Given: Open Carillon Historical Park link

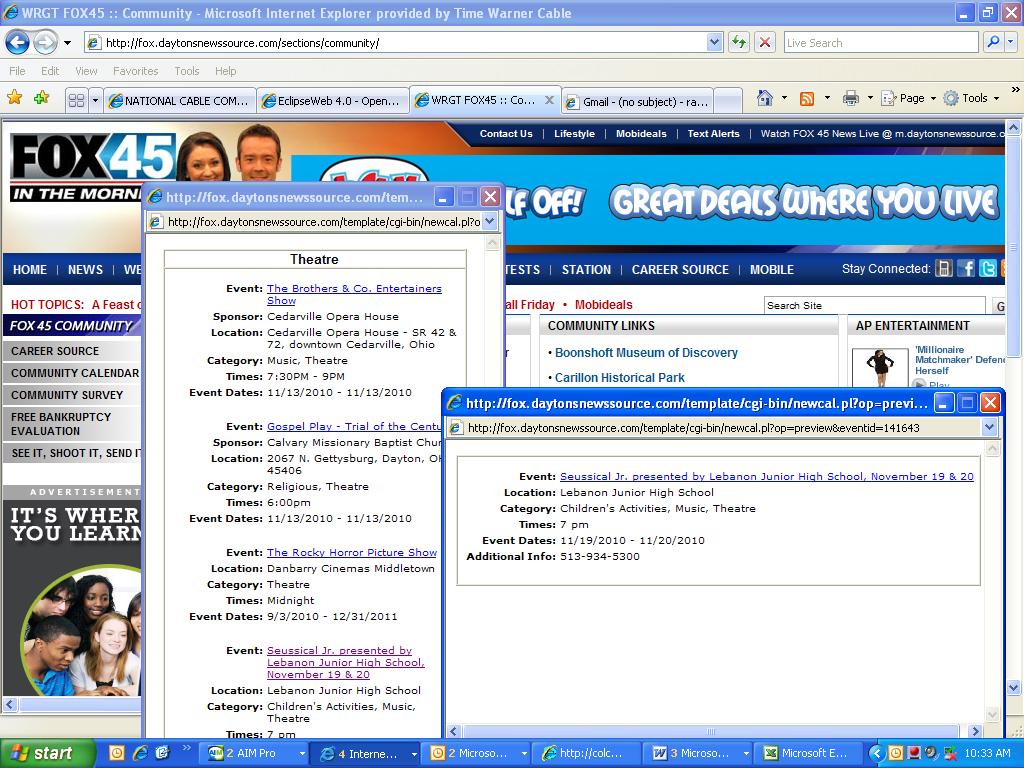Looking at the screenshot, I should [619, 377].
